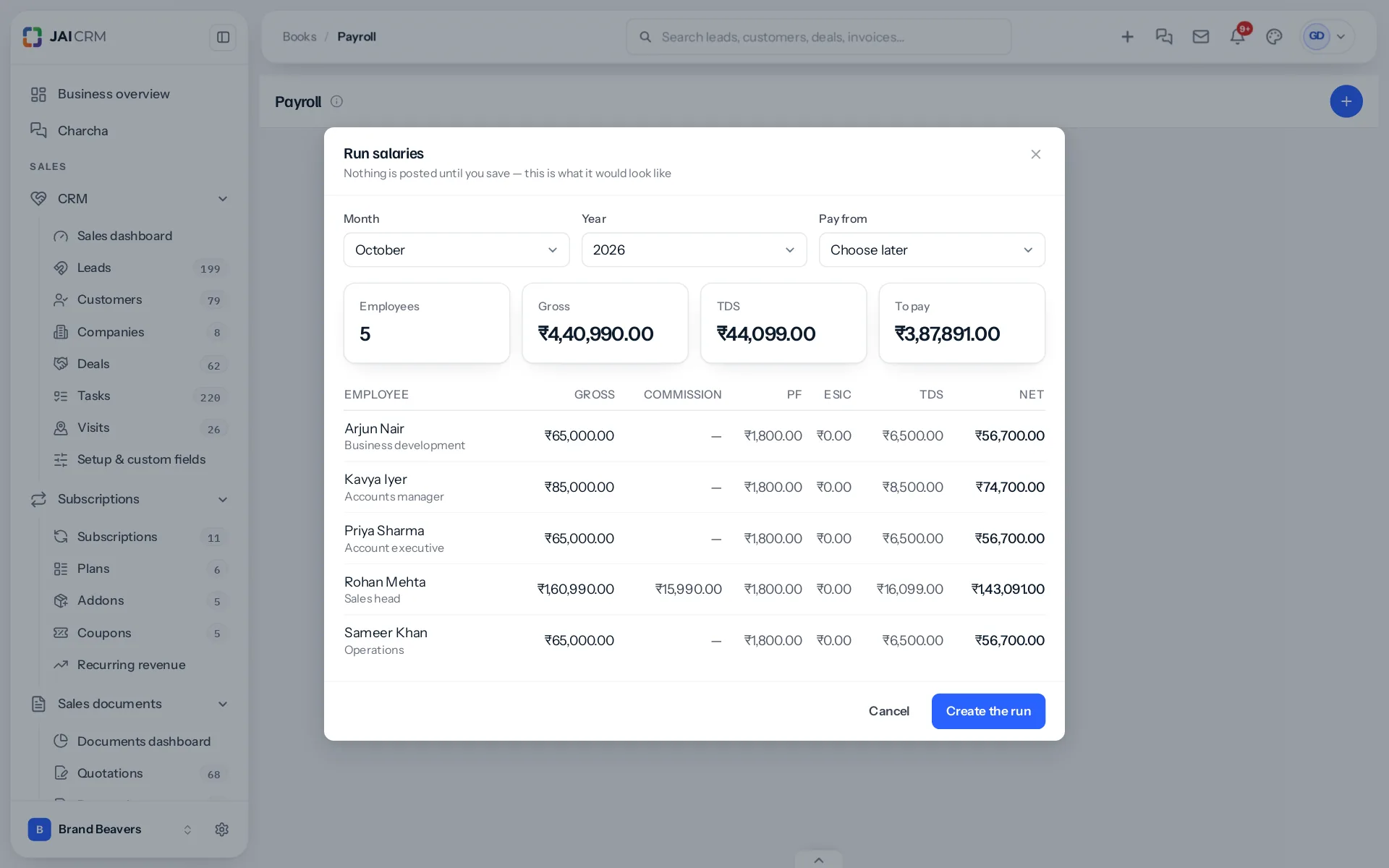Open the Leads page
1389x868 pixels.
coord(140,268)
